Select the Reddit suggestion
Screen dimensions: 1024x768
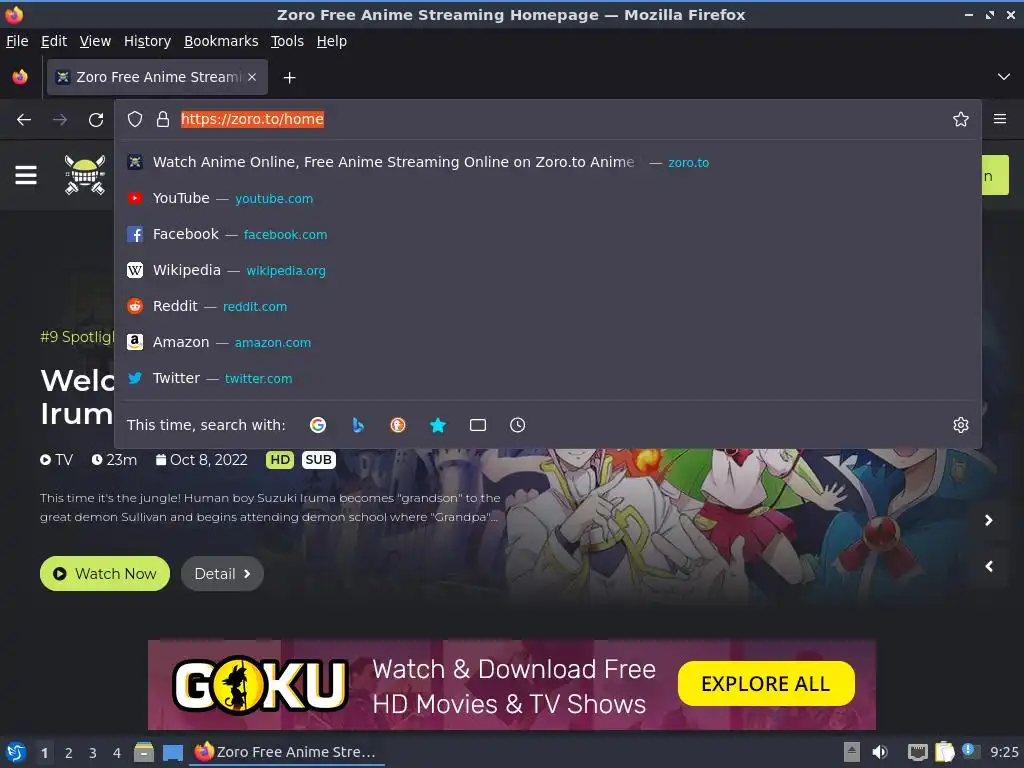[547, 306]
